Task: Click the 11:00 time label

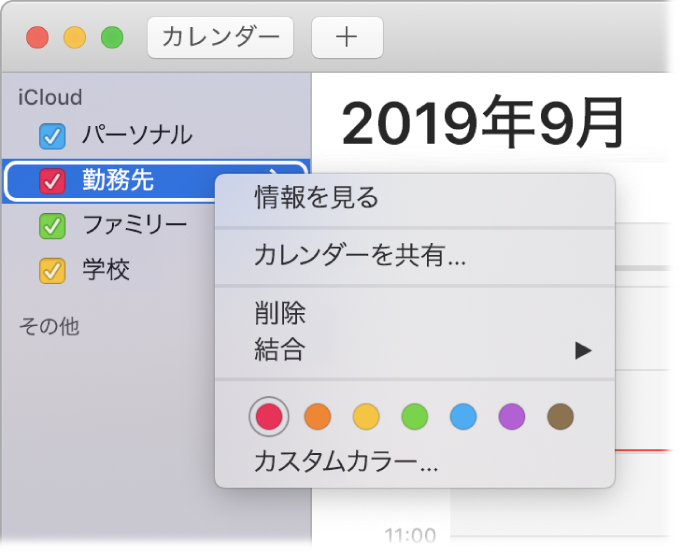Action: pos(410,535)
